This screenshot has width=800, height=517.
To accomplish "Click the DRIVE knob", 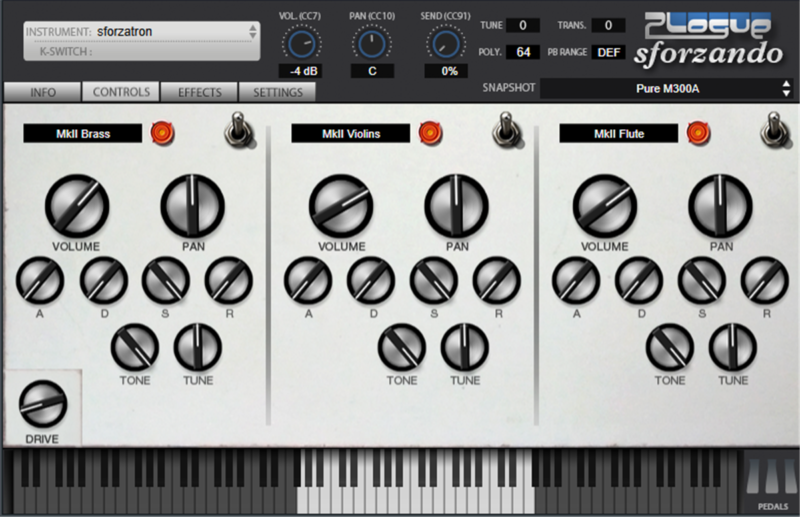I will 42,404.
